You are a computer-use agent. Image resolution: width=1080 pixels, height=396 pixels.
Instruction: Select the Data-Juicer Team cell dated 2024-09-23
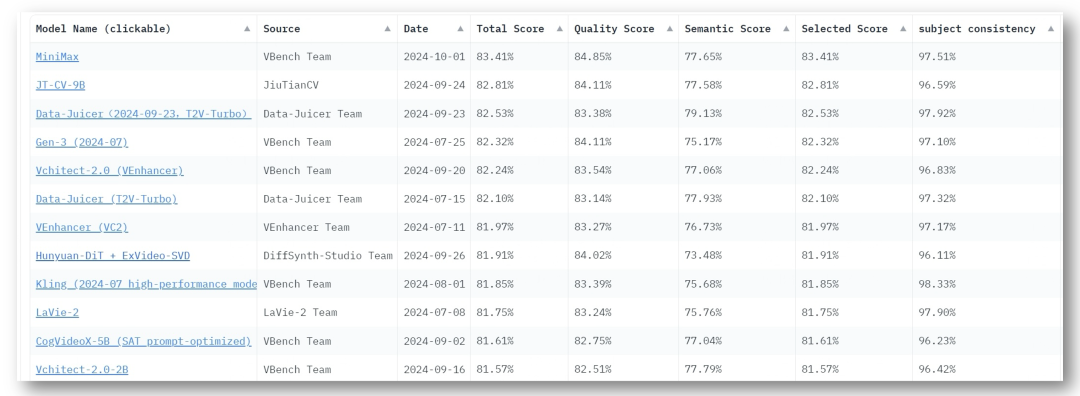328,114
